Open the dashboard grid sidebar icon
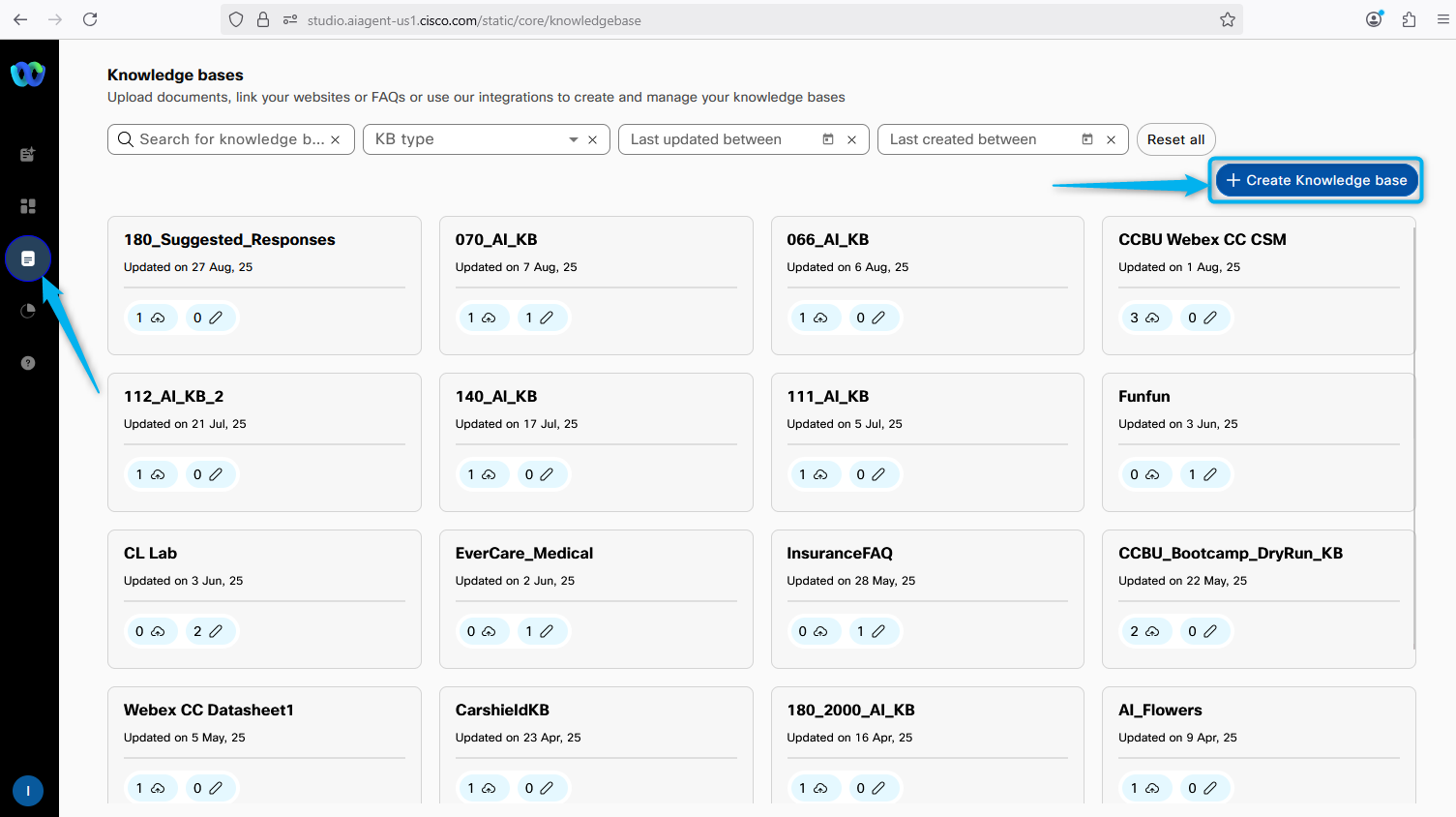 click(x=28, y=206)
